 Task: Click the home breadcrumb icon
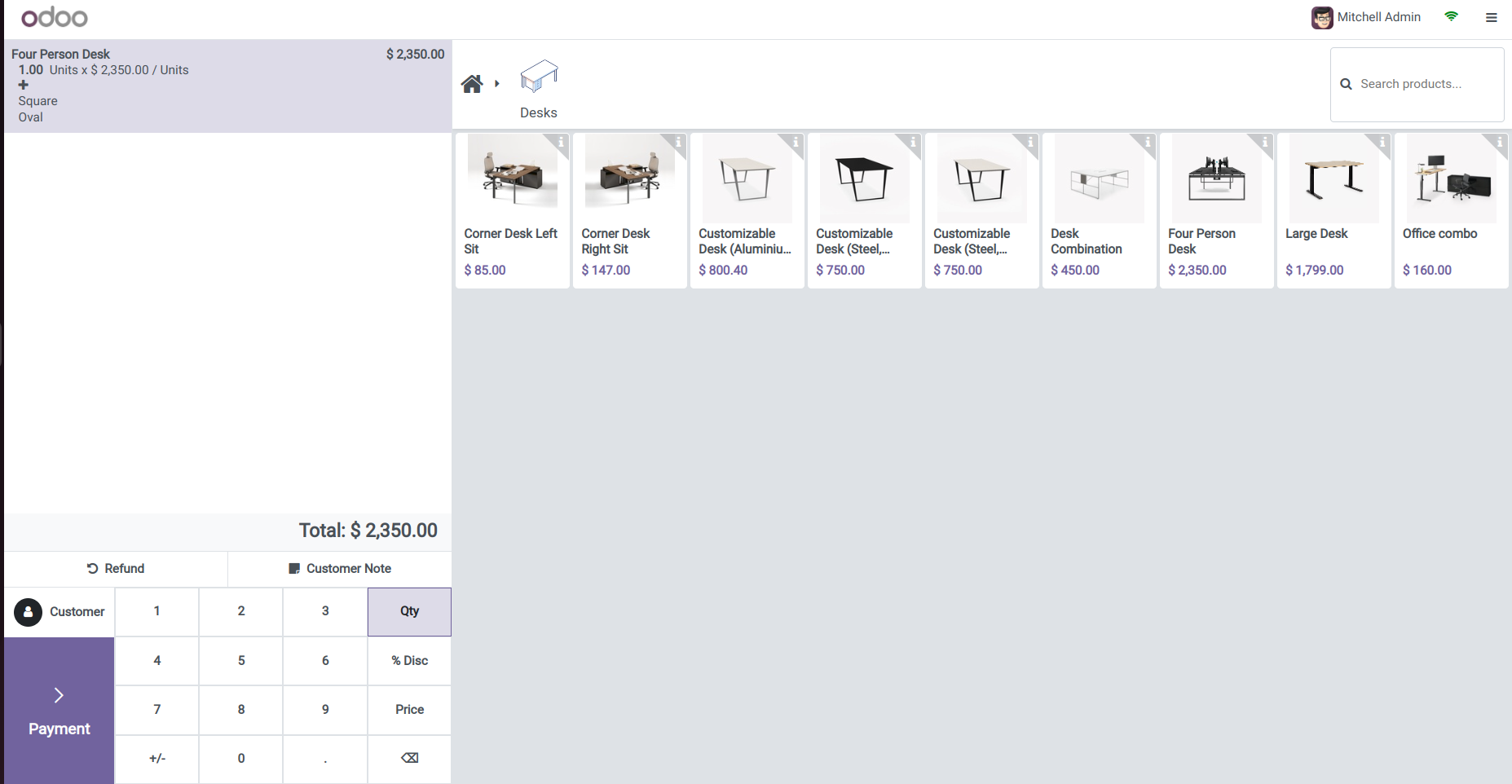click(x=472, y=84)
